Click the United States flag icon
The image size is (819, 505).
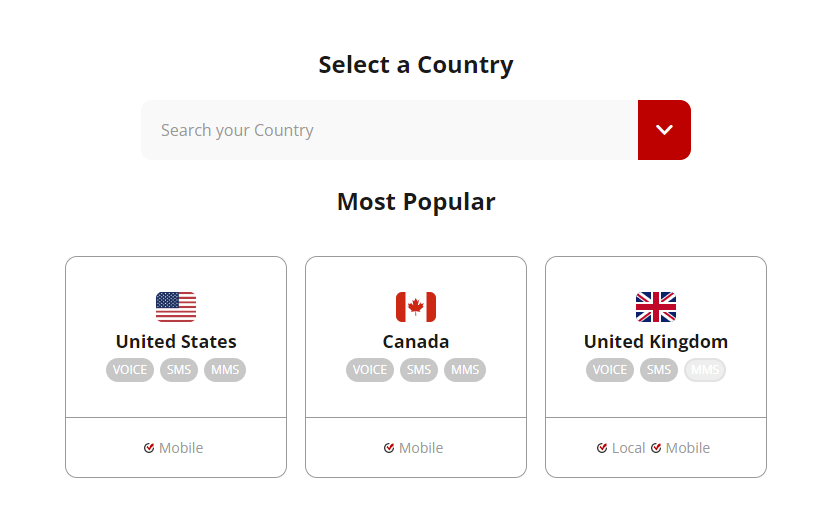click(x=176, y=307)
